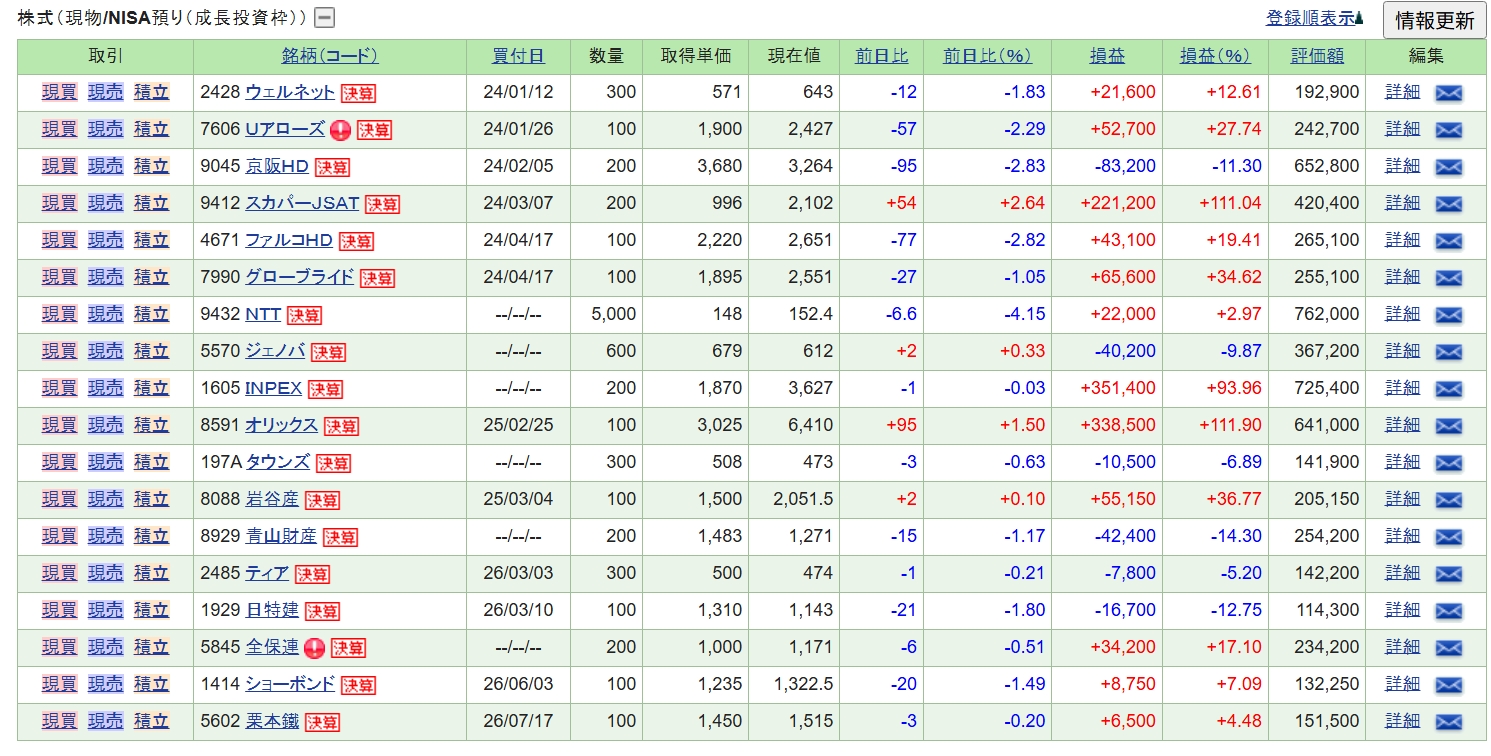Open mail alert icon for 全保連

1448,648
